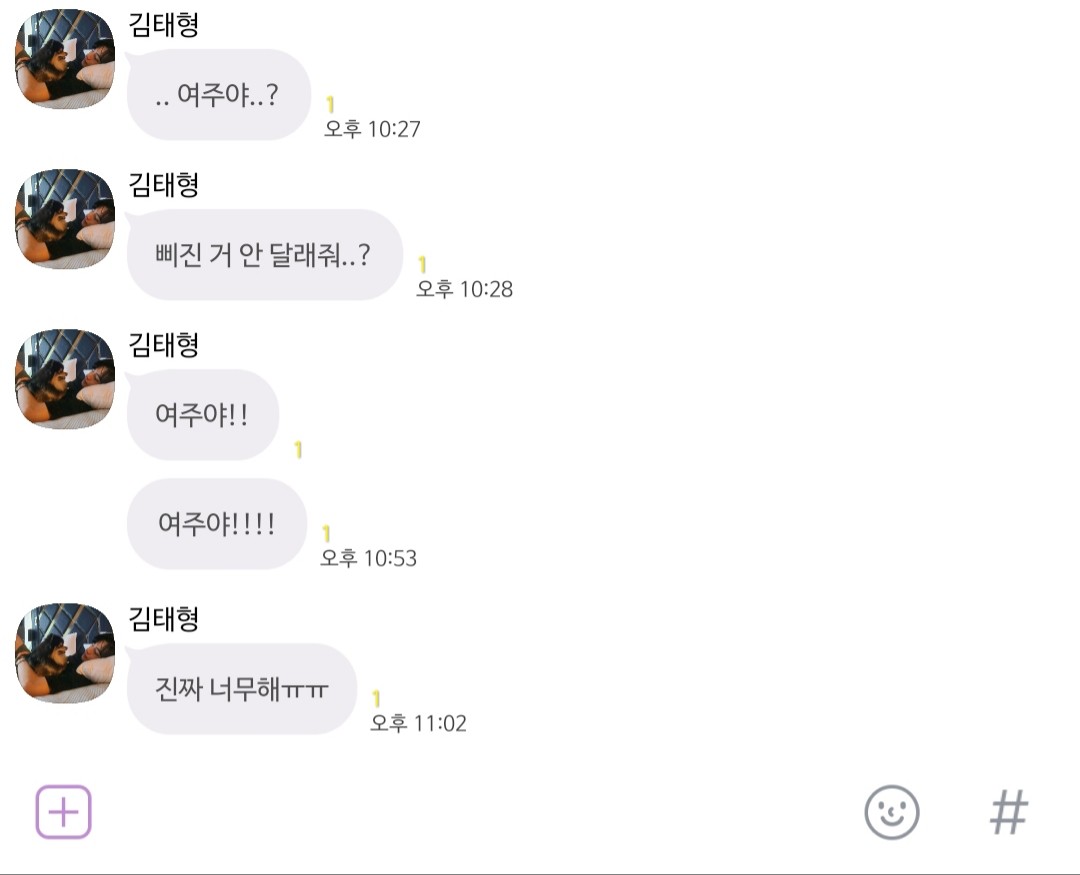The image size is (1080, 875).
Task: Select the ".. 여주야..?" message bubble
Action: 218,96
